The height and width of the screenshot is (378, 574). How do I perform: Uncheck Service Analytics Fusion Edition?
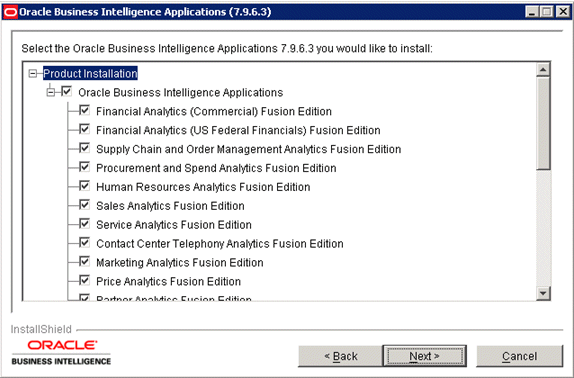85,224
